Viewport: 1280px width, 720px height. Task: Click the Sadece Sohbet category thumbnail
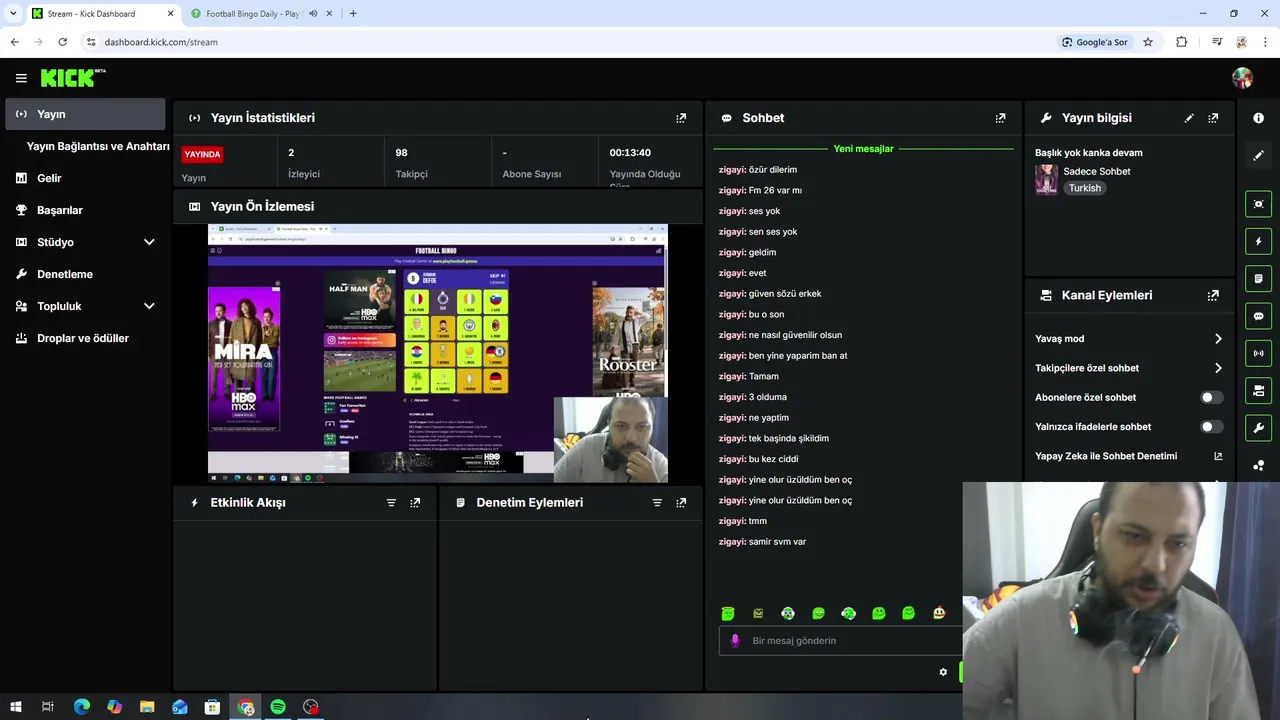click(x=1046, y=179)
